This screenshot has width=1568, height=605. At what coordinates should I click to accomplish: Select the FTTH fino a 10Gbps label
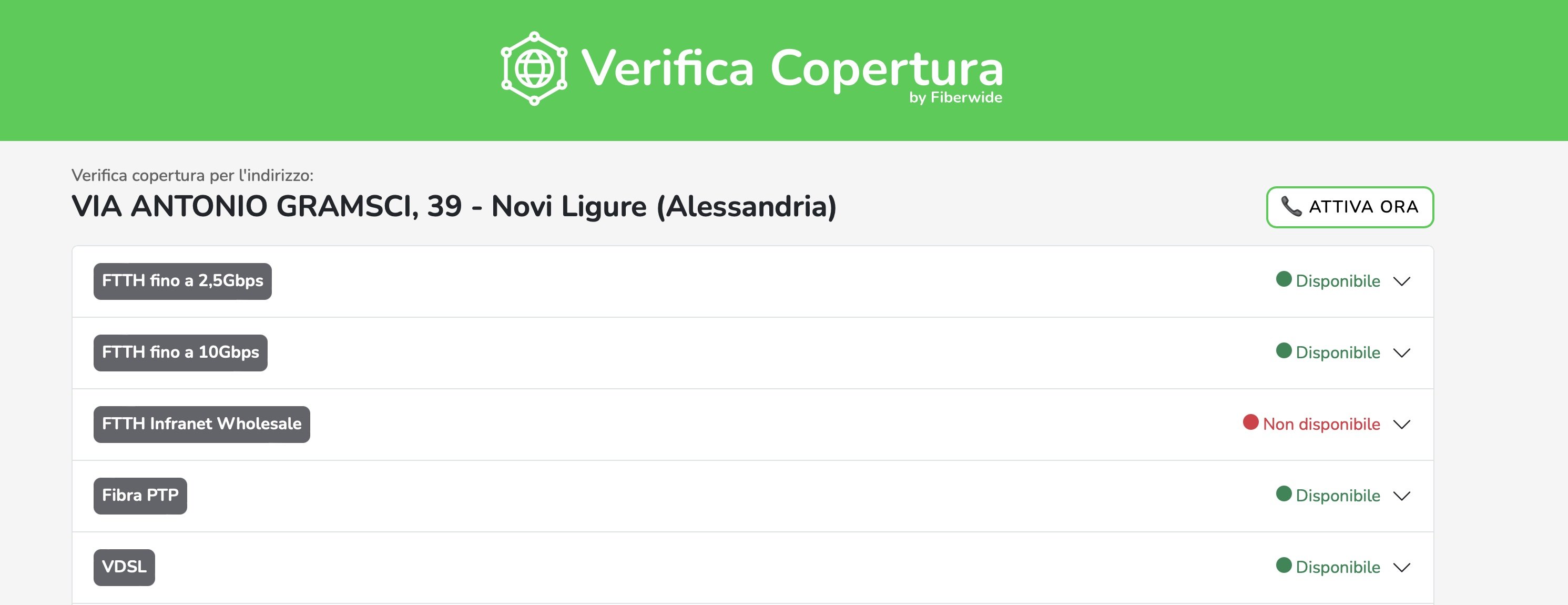point(180,353)
